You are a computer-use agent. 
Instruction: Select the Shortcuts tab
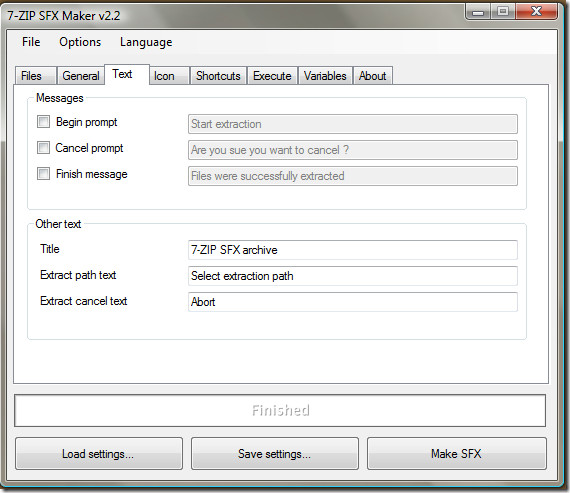(218, 76)
